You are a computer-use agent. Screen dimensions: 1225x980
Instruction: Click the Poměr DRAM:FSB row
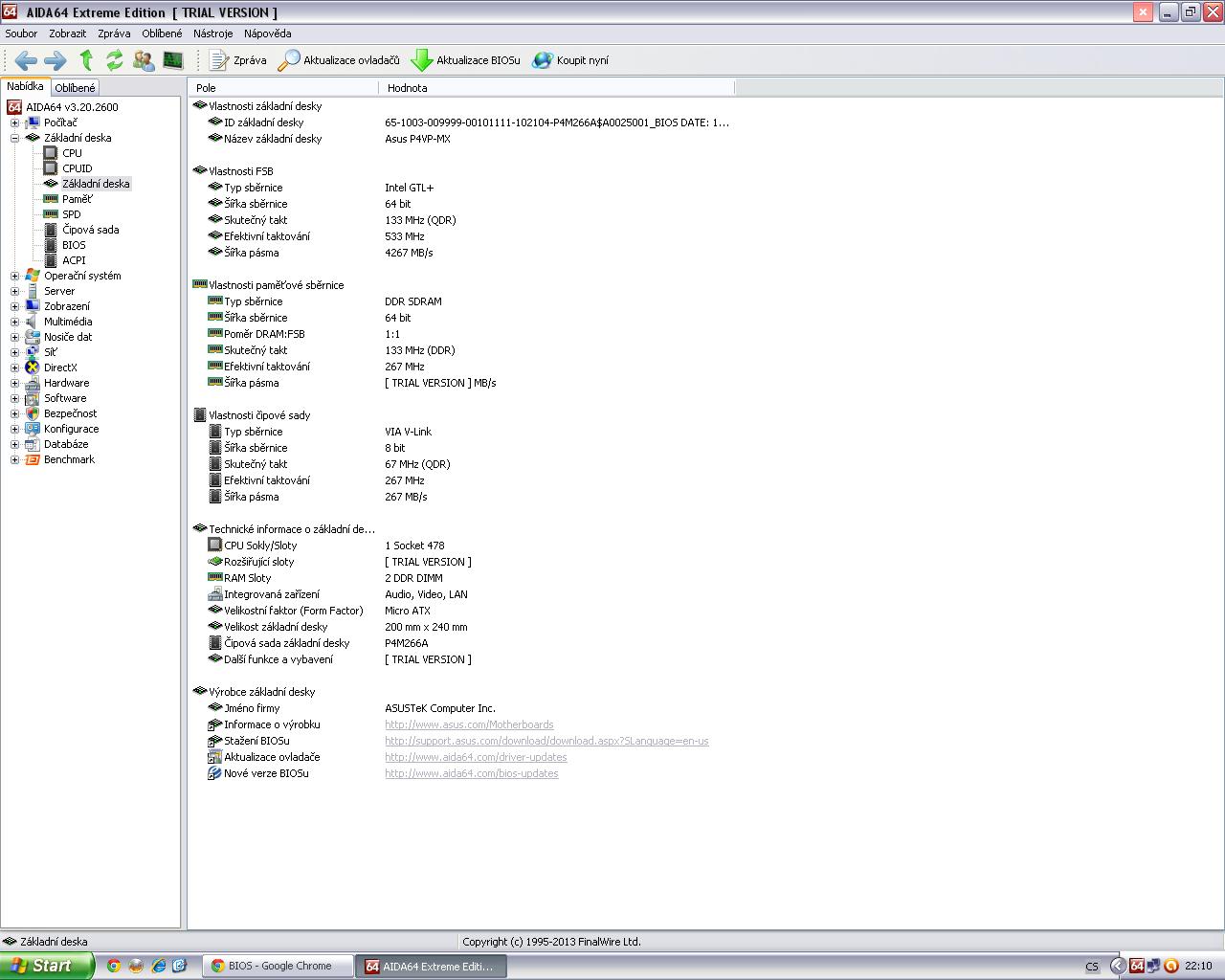[x=461, y=334]
